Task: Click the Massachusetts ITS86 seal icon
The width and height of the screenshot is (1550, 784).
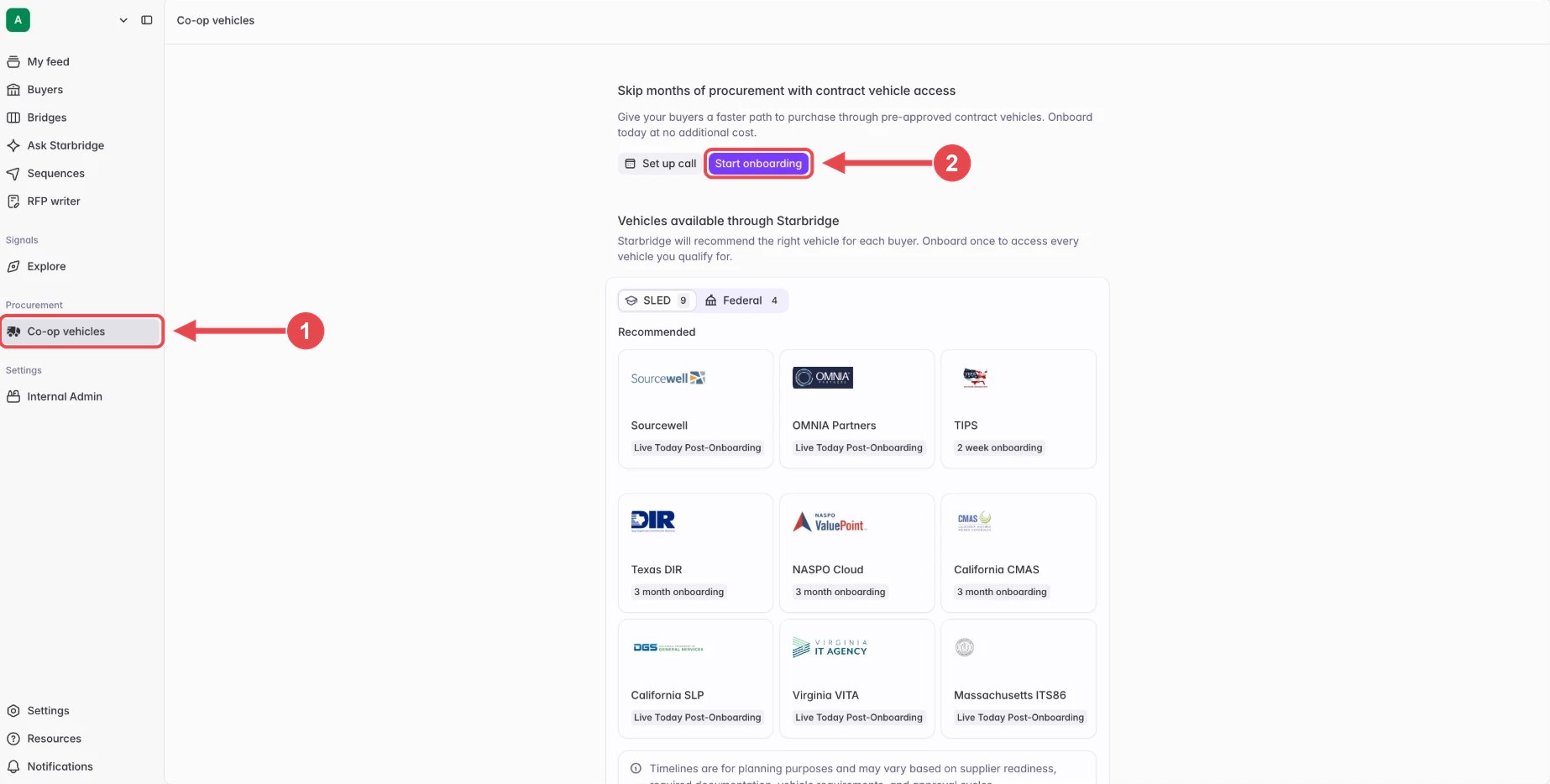Action: point(965,647)
